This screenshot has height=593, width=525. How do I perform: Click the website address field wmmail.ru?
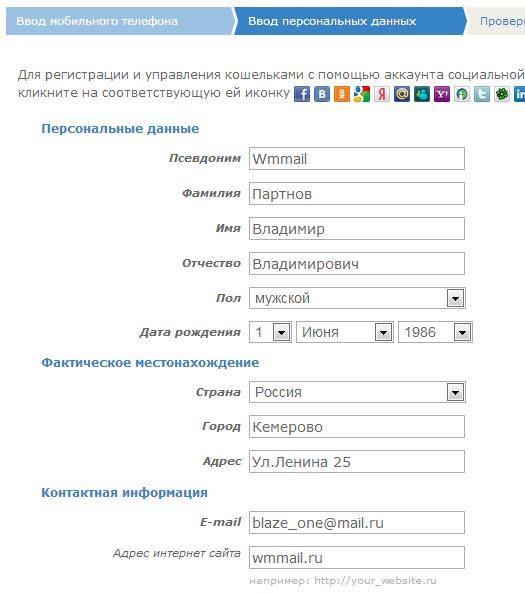357,557
